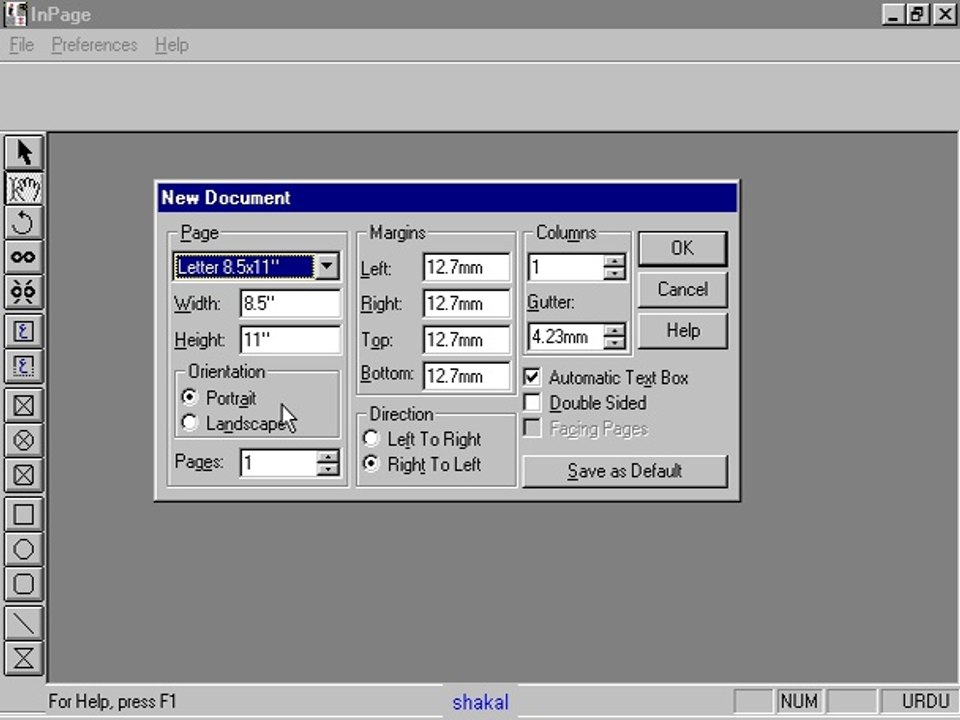The height and width of the screenshot is (720, 960).
Task: Open the page size dropdown arrow
Action: (x=328, y=266)
